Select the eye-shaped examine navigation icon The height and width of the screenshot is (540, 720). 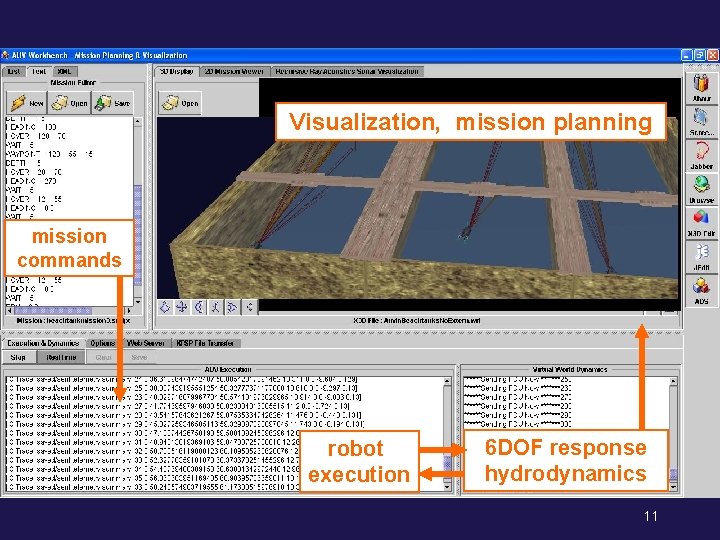click(x=232, y=307)
